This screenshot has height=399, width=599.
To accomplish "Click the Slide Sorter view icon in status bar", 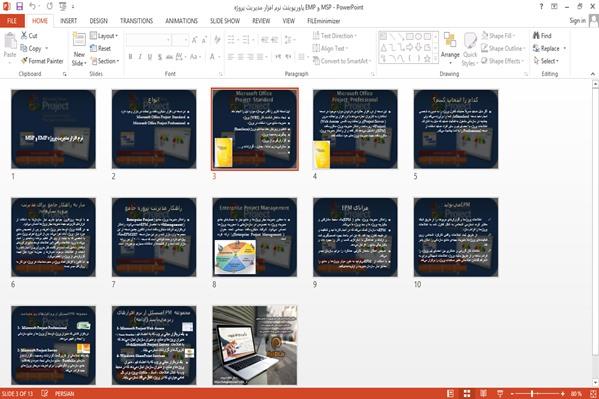I will coord(467,394).
